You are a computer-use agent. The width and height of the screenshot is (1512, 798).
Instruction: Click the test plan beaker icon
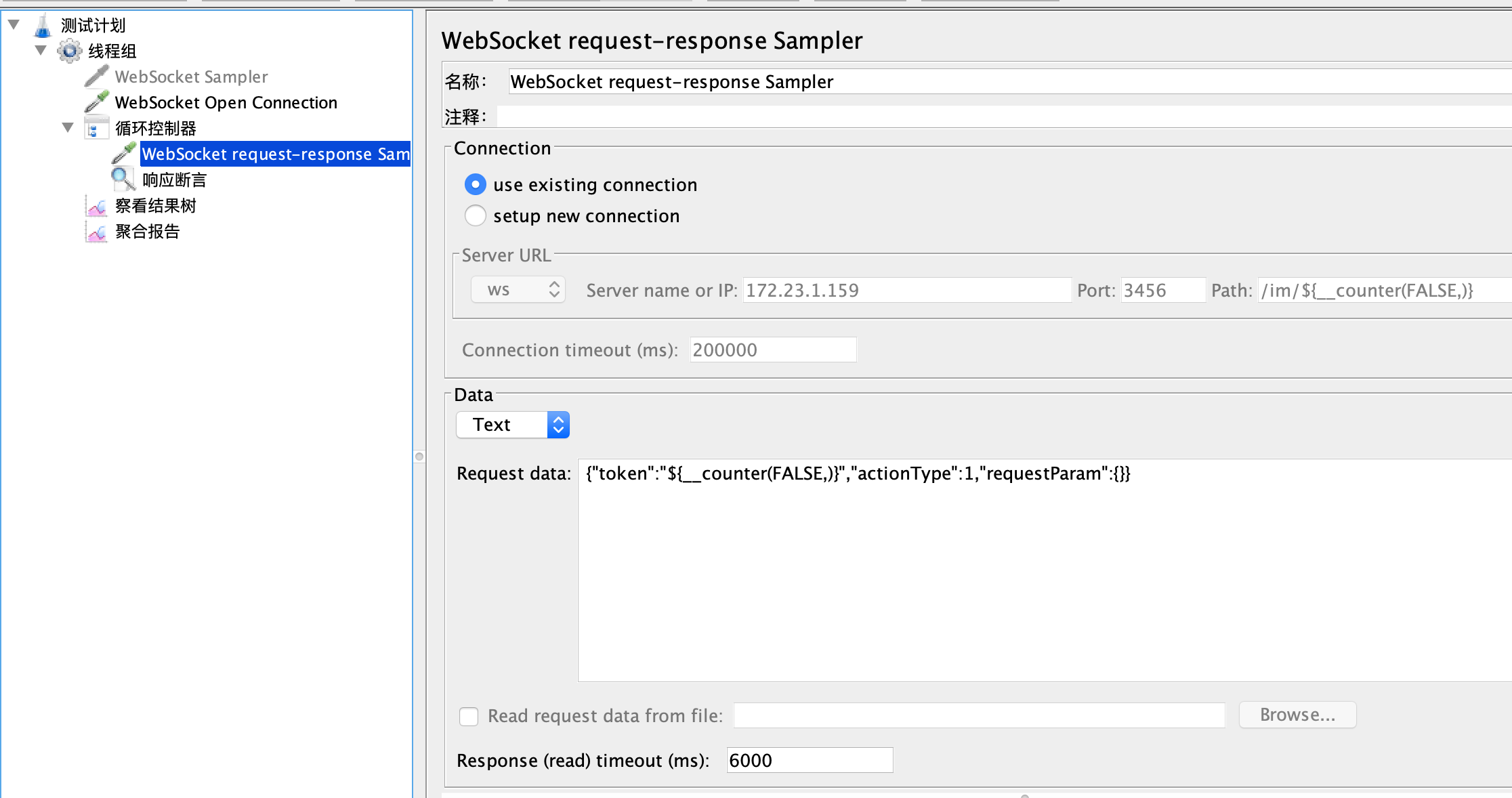43,26
